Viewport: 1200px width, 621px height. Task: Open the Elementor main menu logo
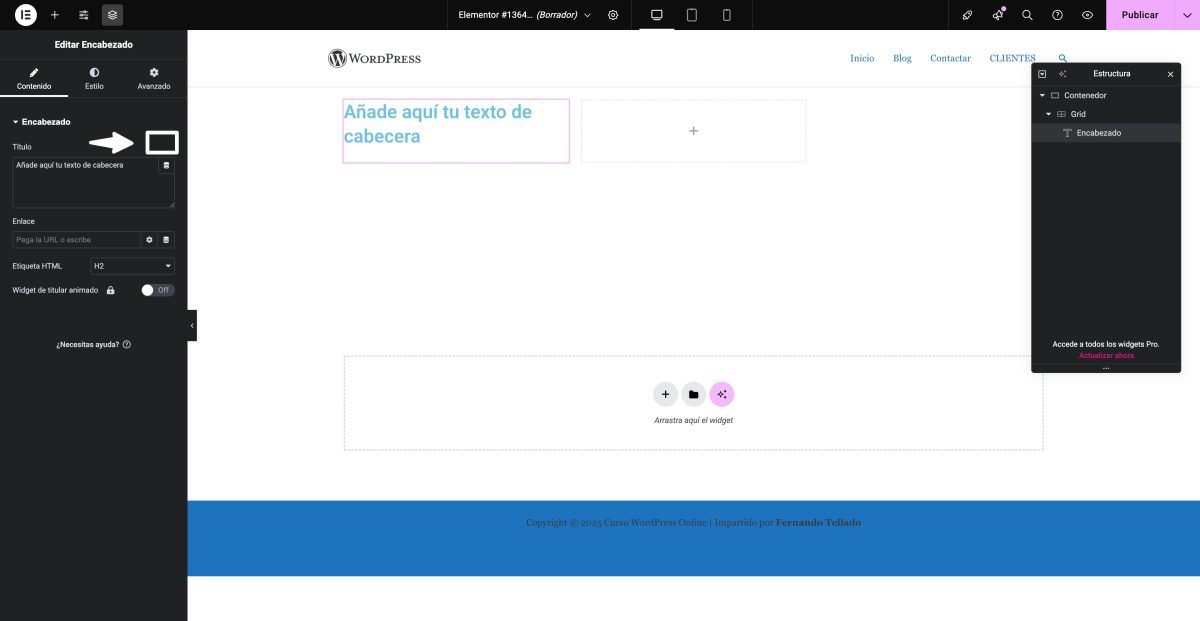(25, 15)
